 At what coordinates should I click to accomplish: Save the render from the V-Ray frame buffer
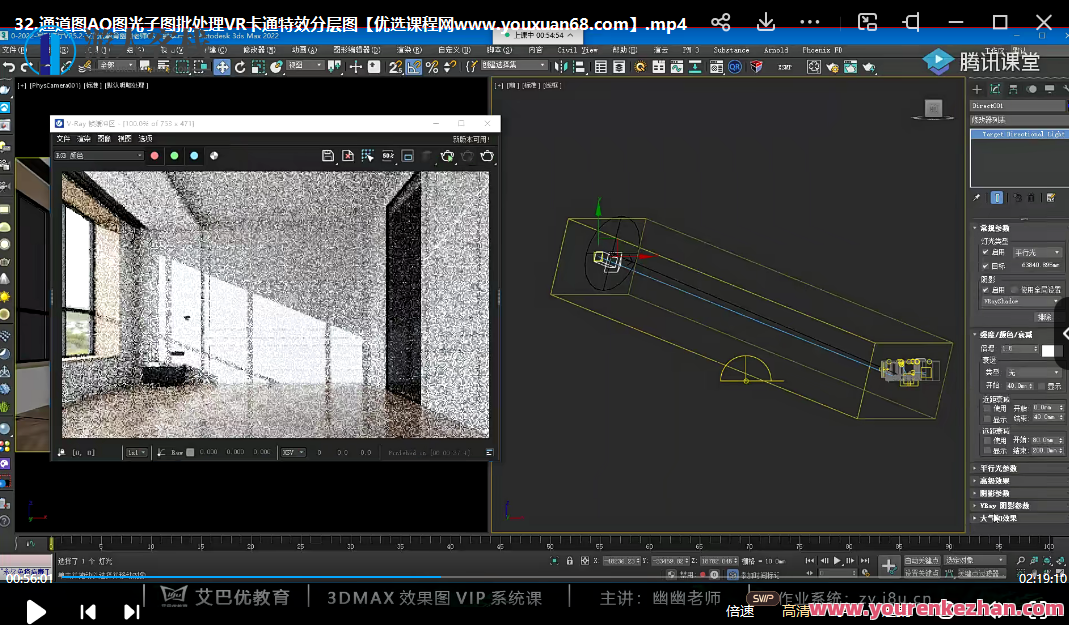click(x=328, y=155)
